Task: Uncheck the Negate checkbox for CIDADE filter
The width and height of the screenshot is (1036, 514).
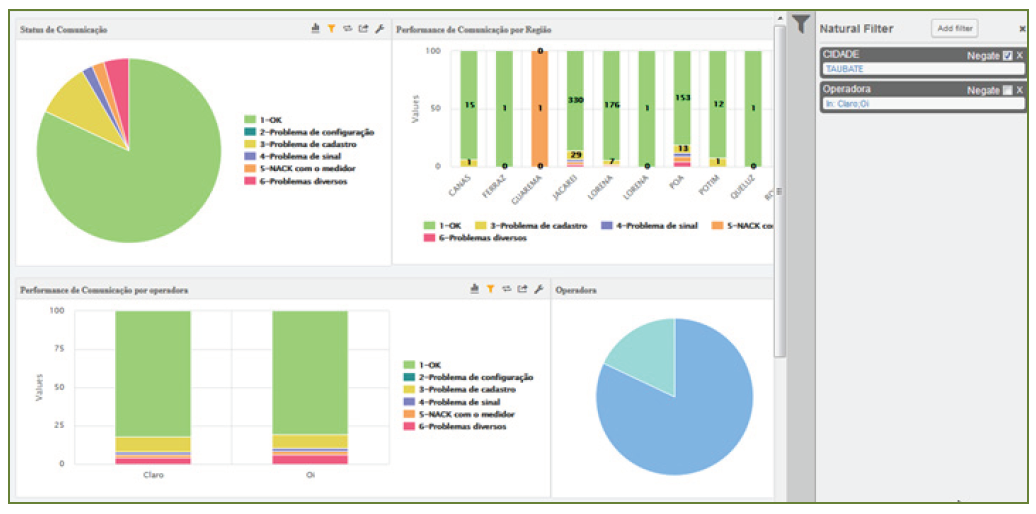Action: (x=1007, y=55)
